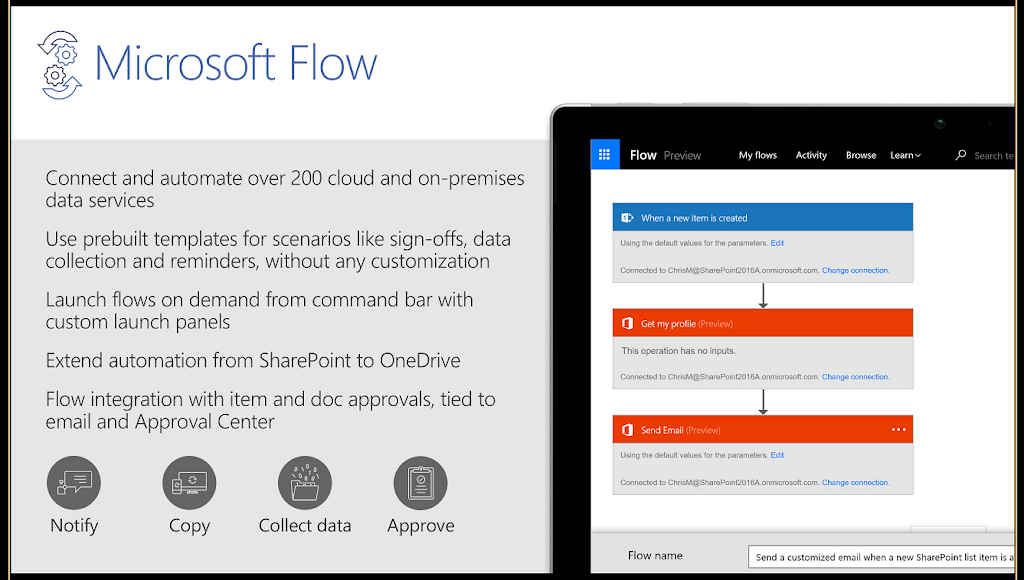Change connection for Send Email step
Screen dimensions: 1024x580
(x=856, y=483)
